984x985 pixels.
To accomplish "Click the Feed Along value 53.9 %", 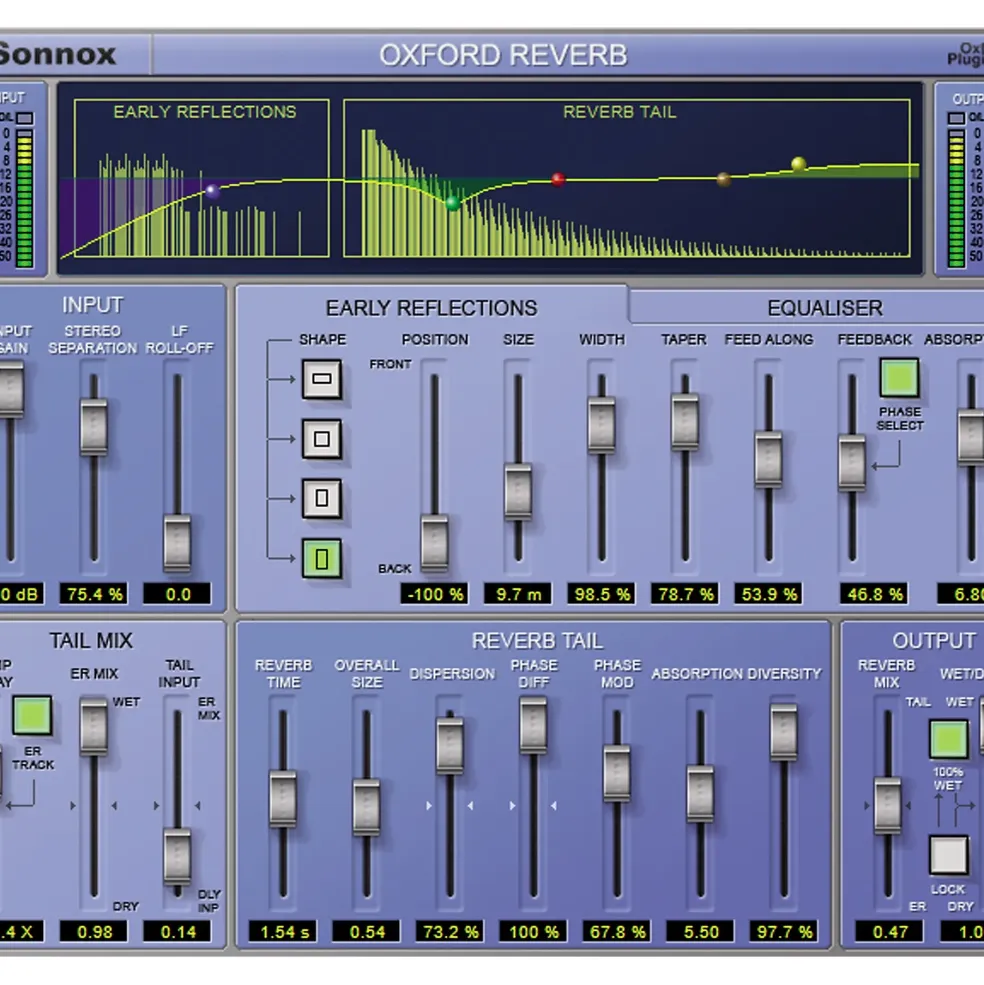I will pyautogui.click(x=768, y=594).
